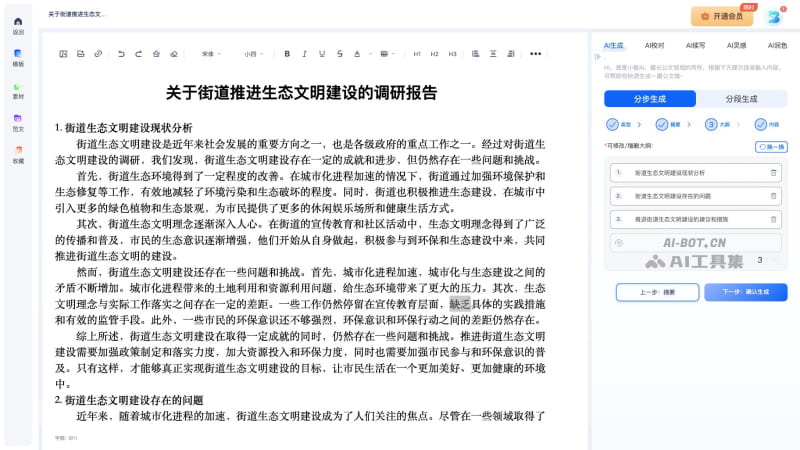Image resolution: width=800 pixels, height=450 pixels.
Task: Apply italic formatting from toolbar
Action: click(303, 54)
